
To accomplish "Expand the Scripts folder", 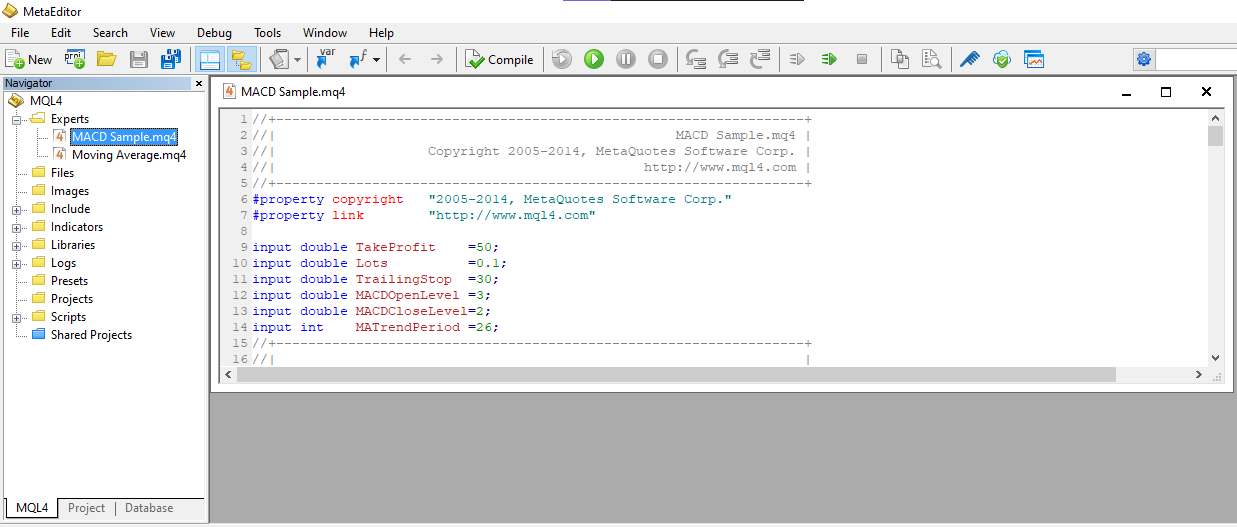I will click(x=17, y=317).
